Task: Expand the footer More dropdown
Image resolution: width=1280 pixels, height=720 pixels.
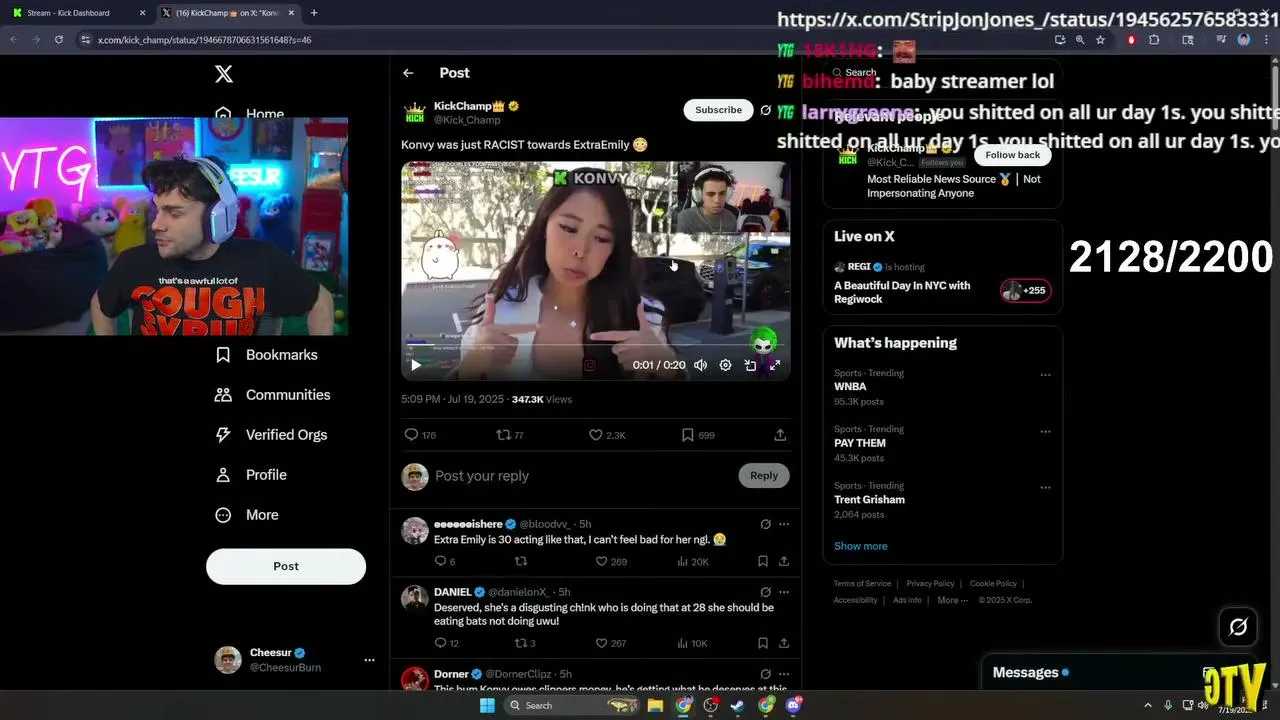Action: (x=952, y=600)
